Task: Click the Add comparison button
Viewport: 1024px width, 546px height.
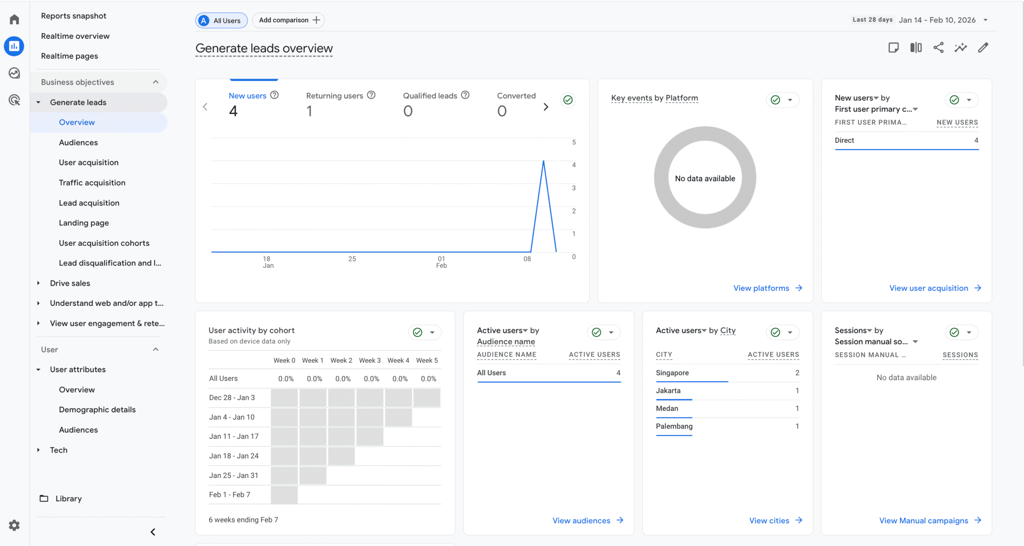Action: point(289,20)
